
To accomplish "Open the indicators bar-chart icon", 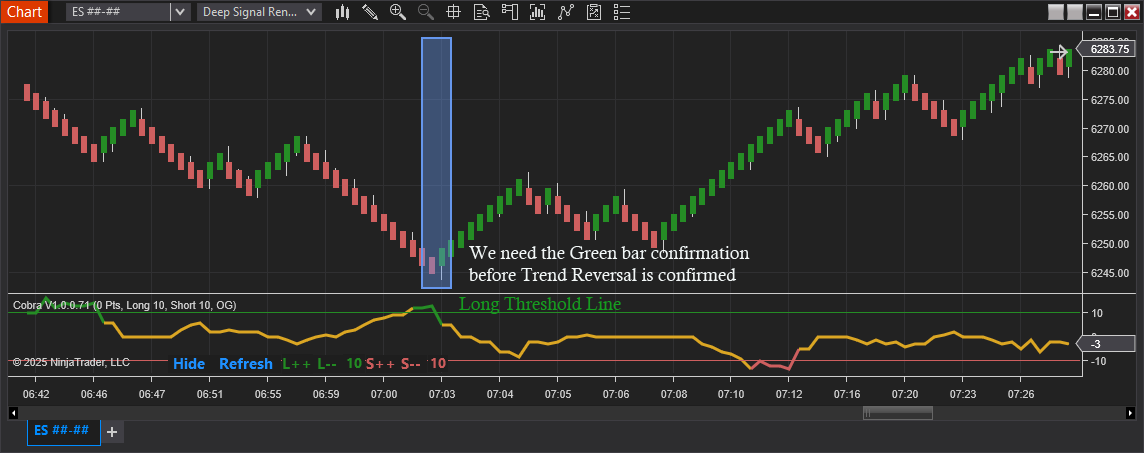I will pyautogui.click(x=538, y=12).
